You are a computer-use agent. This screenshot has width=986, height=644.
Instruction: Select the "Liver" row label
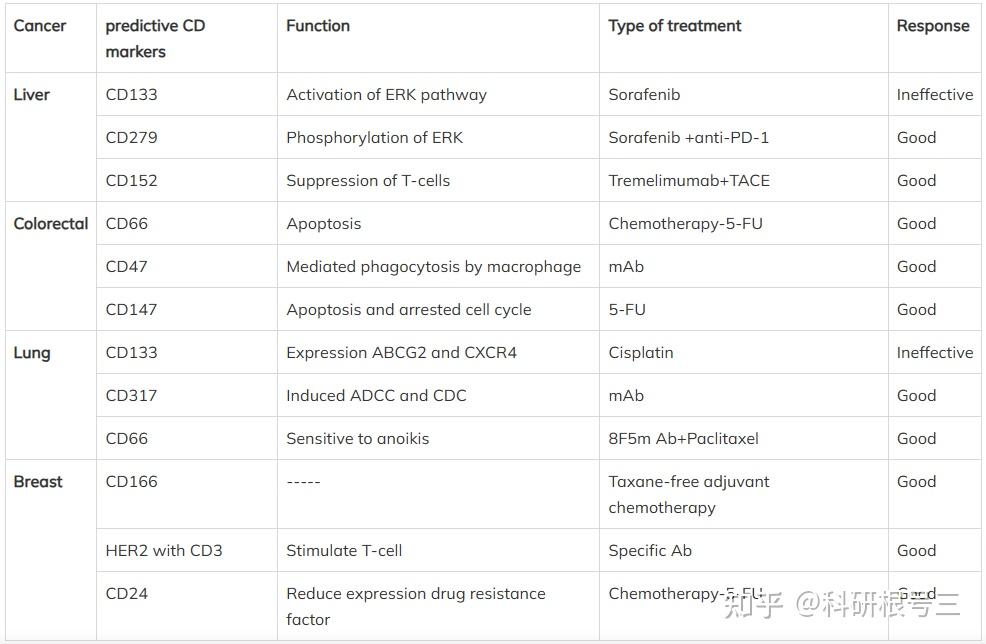pos(32,95)
